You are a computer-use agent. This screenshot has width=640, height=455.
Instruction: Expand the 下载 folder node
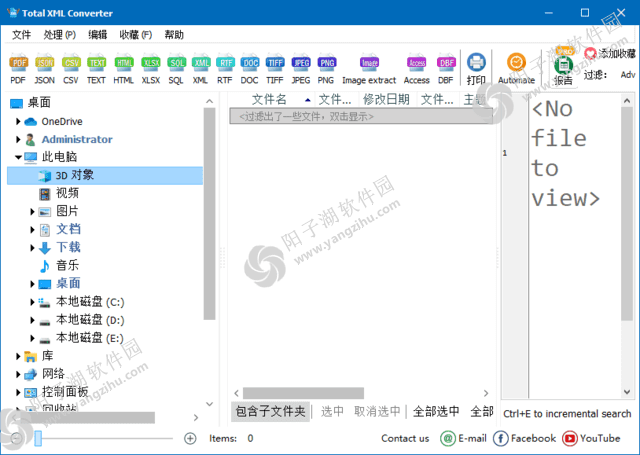[x=32, y=247]
